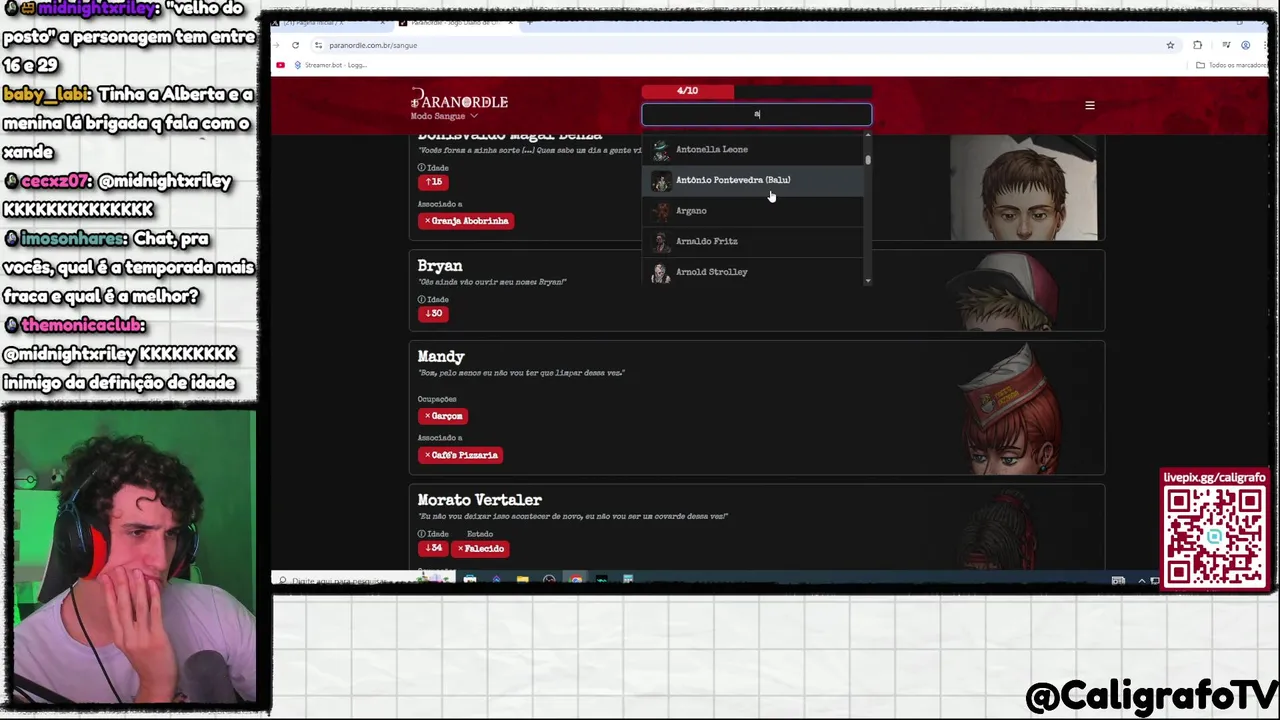Viewport: 1280px width, 720px height.
Task: Click Arnold Strolley's avatar icon
Action: 660,273
